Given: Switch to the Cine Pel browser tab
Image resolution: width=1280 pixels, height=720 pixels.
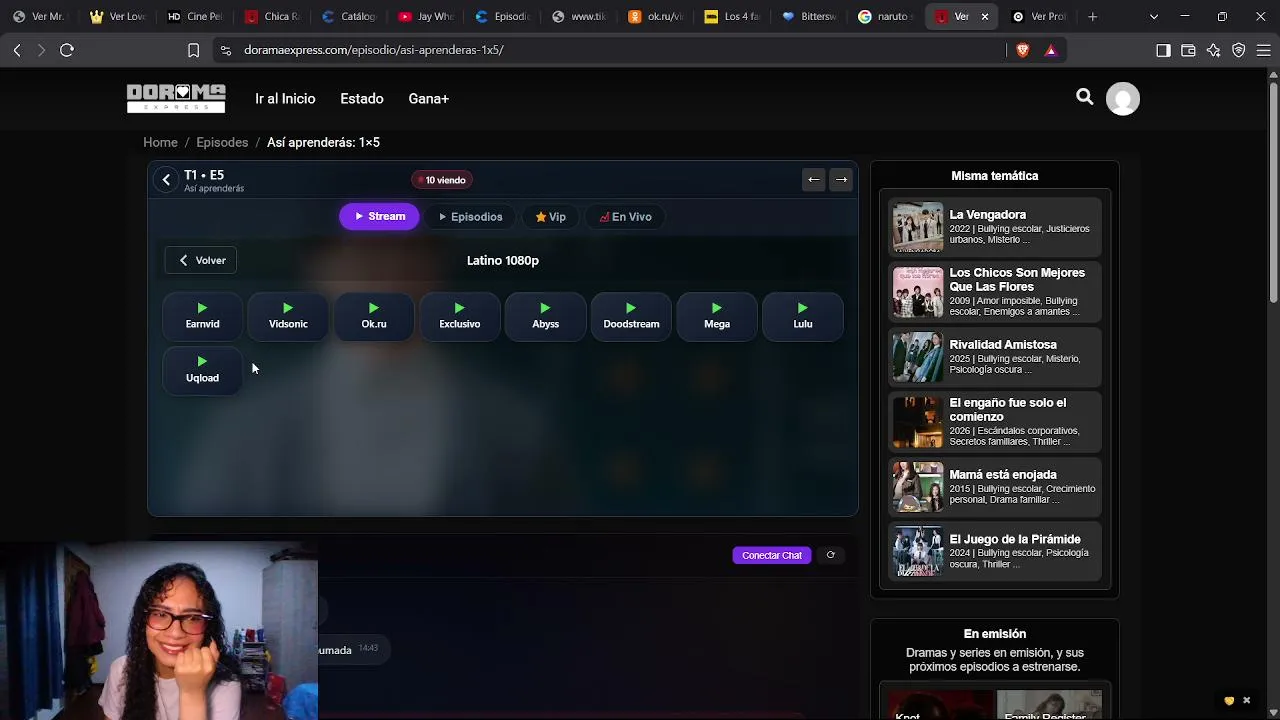Looking at the screenshot, I should pyautogui.click(x=195, y=17).
